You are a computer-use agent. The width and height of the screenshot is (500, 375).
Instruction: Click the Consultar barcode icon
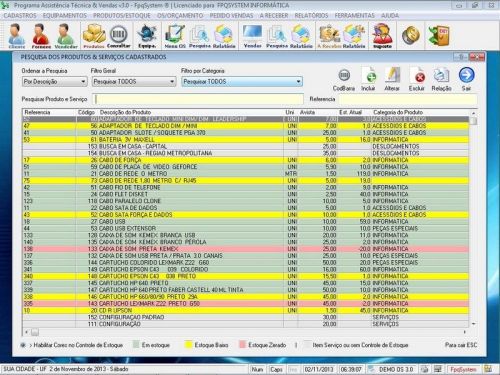119,36
